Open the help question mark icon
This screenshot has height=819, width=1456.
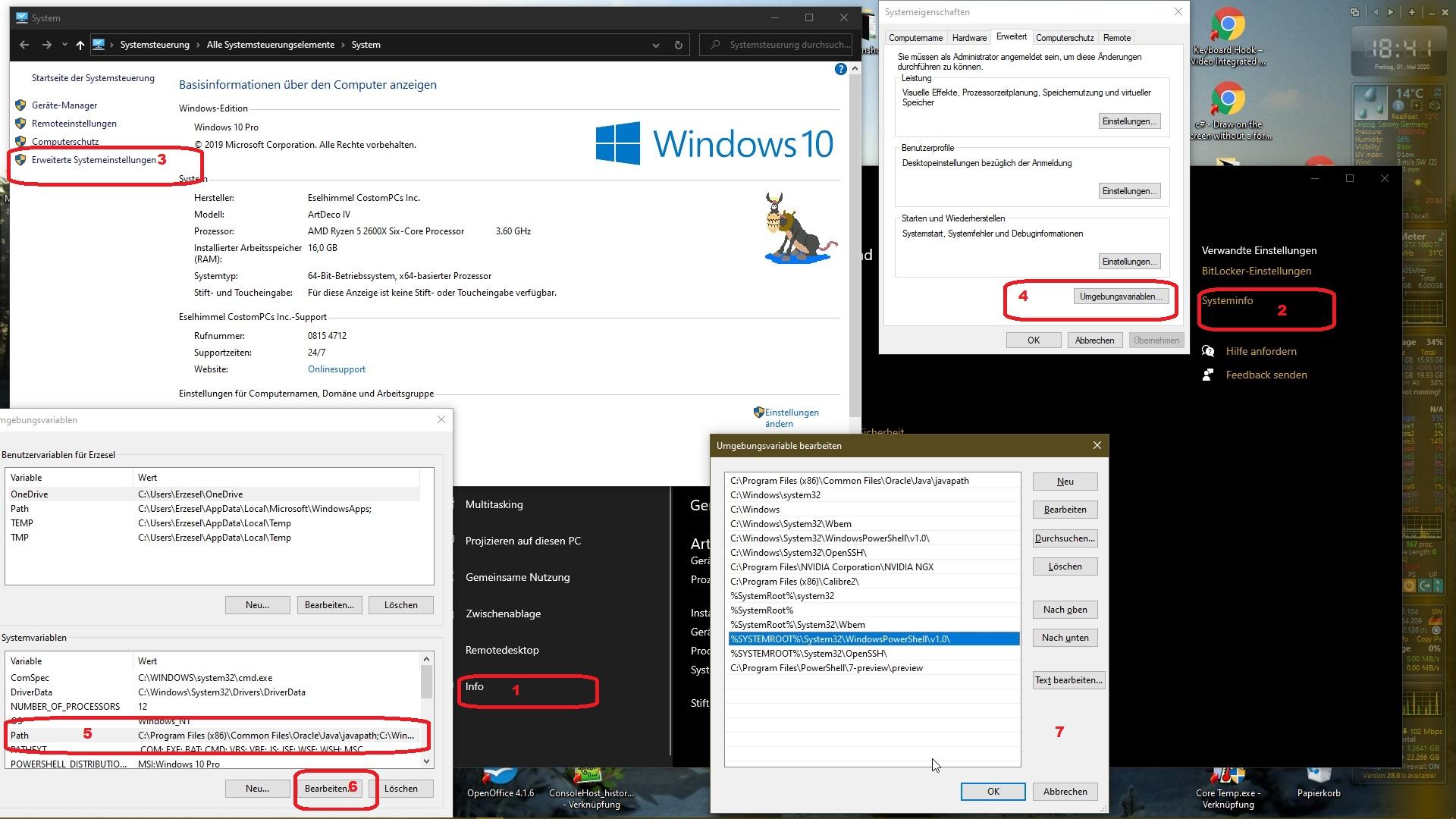click(840, 69)
